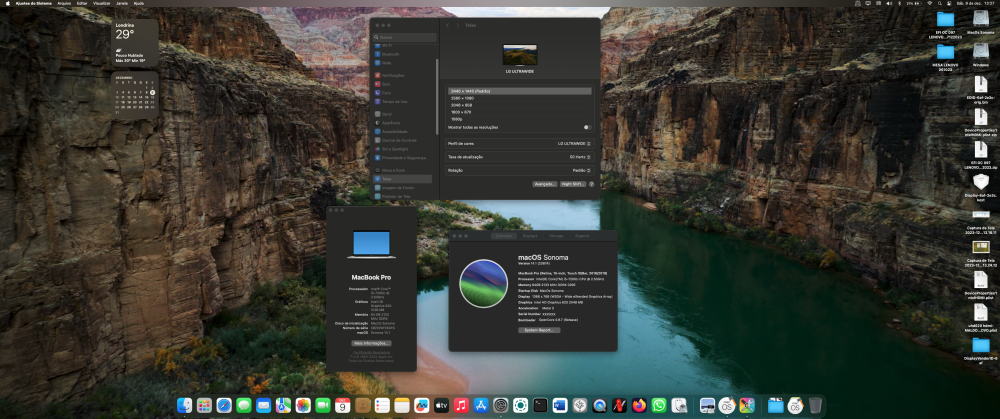Open the Music app in Dock
This screenshot has height=419, width=1000.
461,405
